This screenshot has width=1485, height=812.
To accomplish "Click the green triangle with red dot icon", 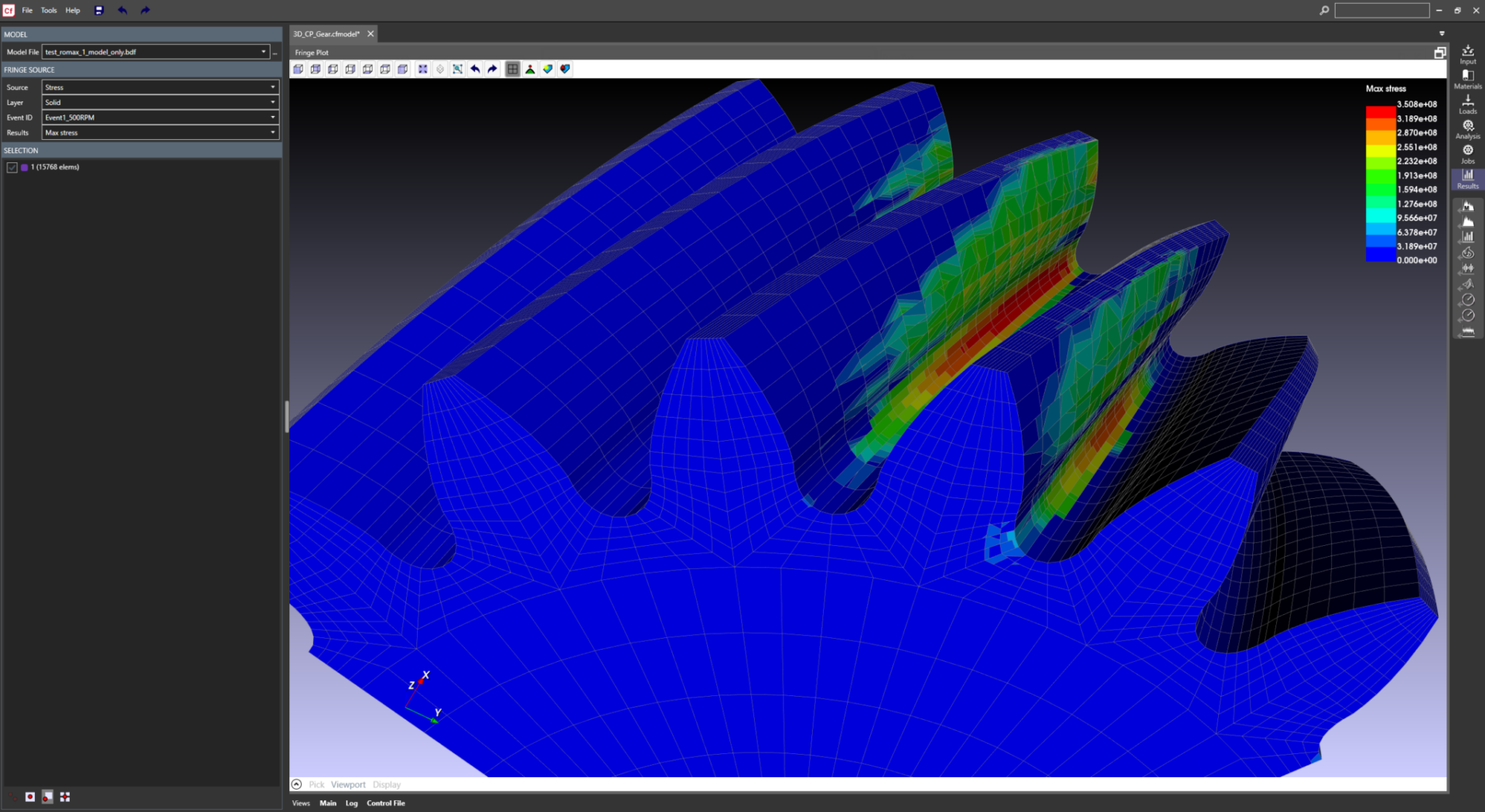I will [x=531, y=69].
